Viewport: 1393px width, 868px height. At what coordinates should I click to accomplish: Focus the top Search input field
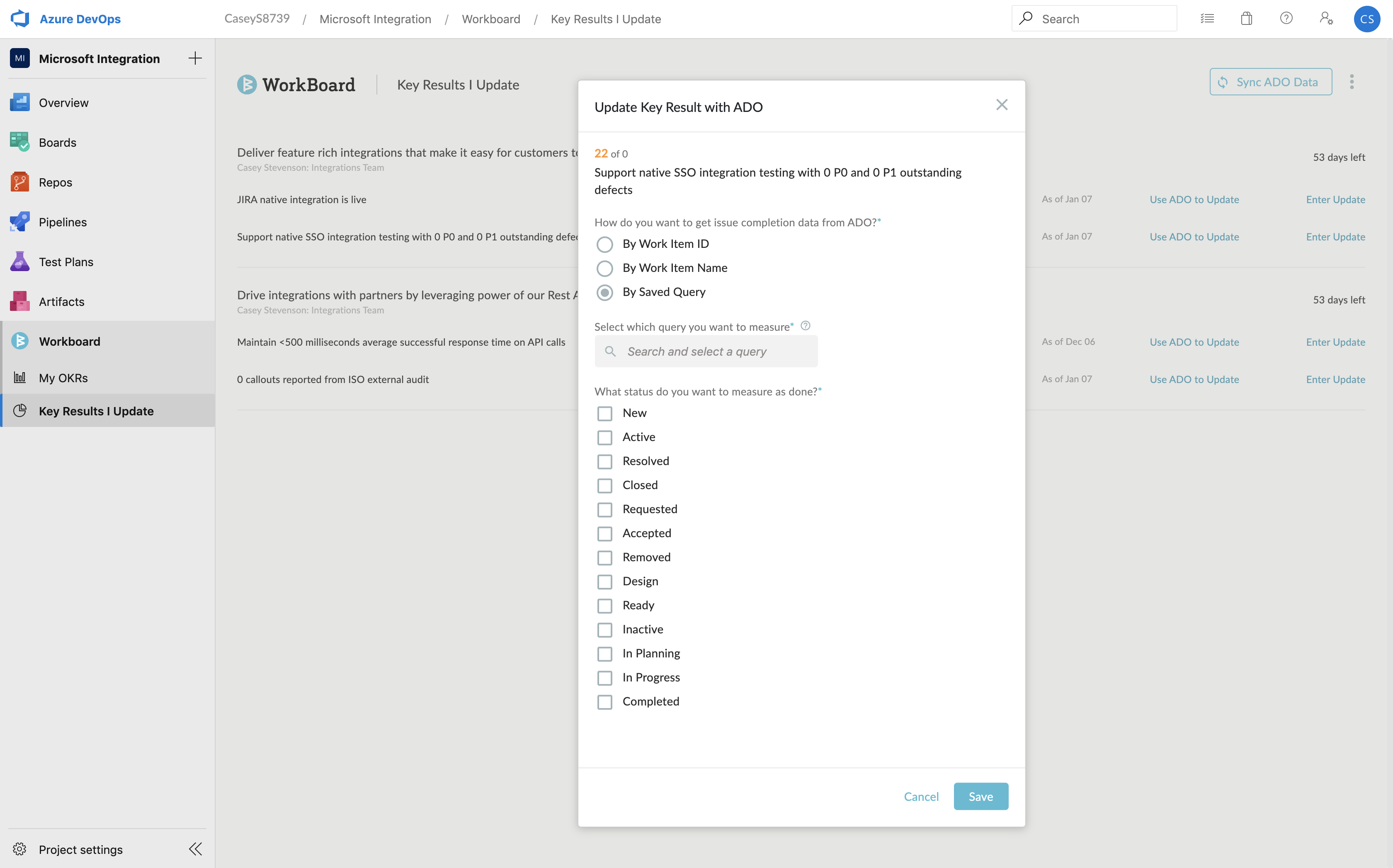pyautogui.click(x=1094, y=18)
